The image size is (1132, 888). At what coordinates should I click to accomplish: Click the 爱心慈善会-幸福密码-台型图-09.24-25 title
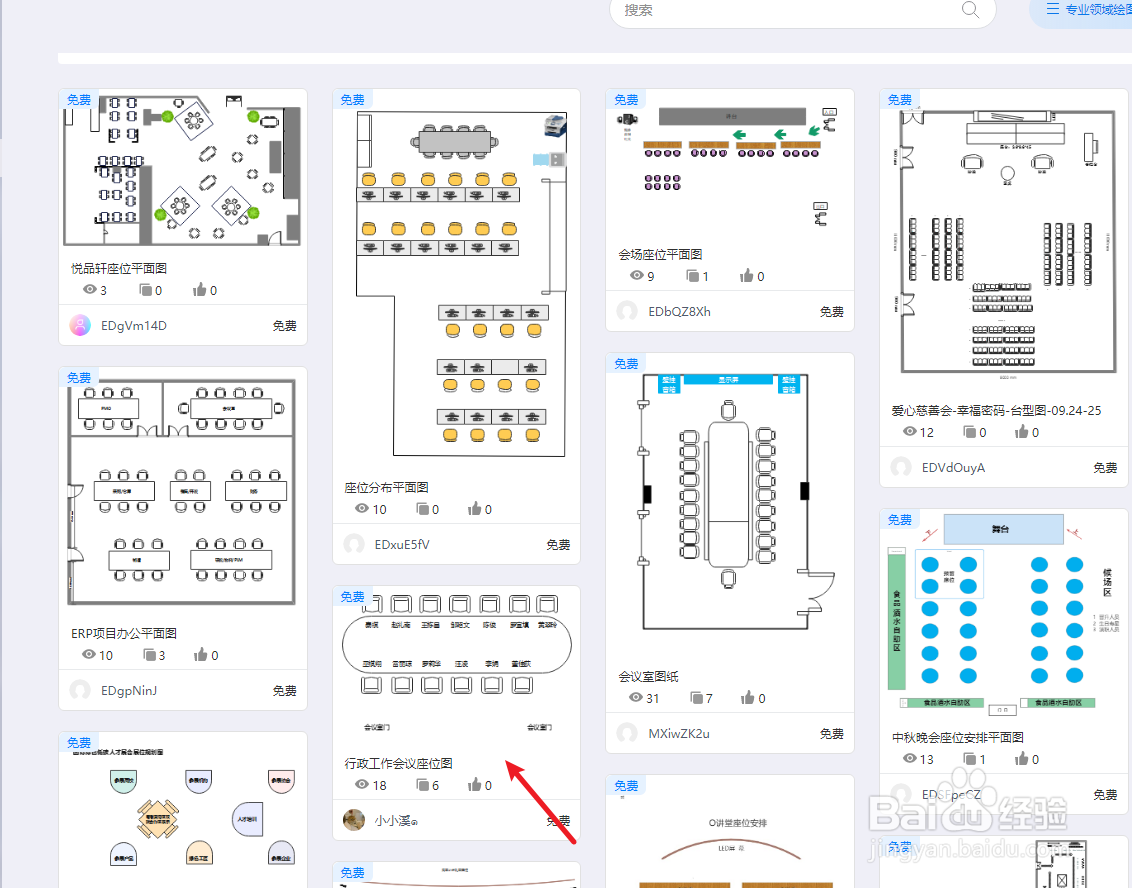click(x=996, y=410)
